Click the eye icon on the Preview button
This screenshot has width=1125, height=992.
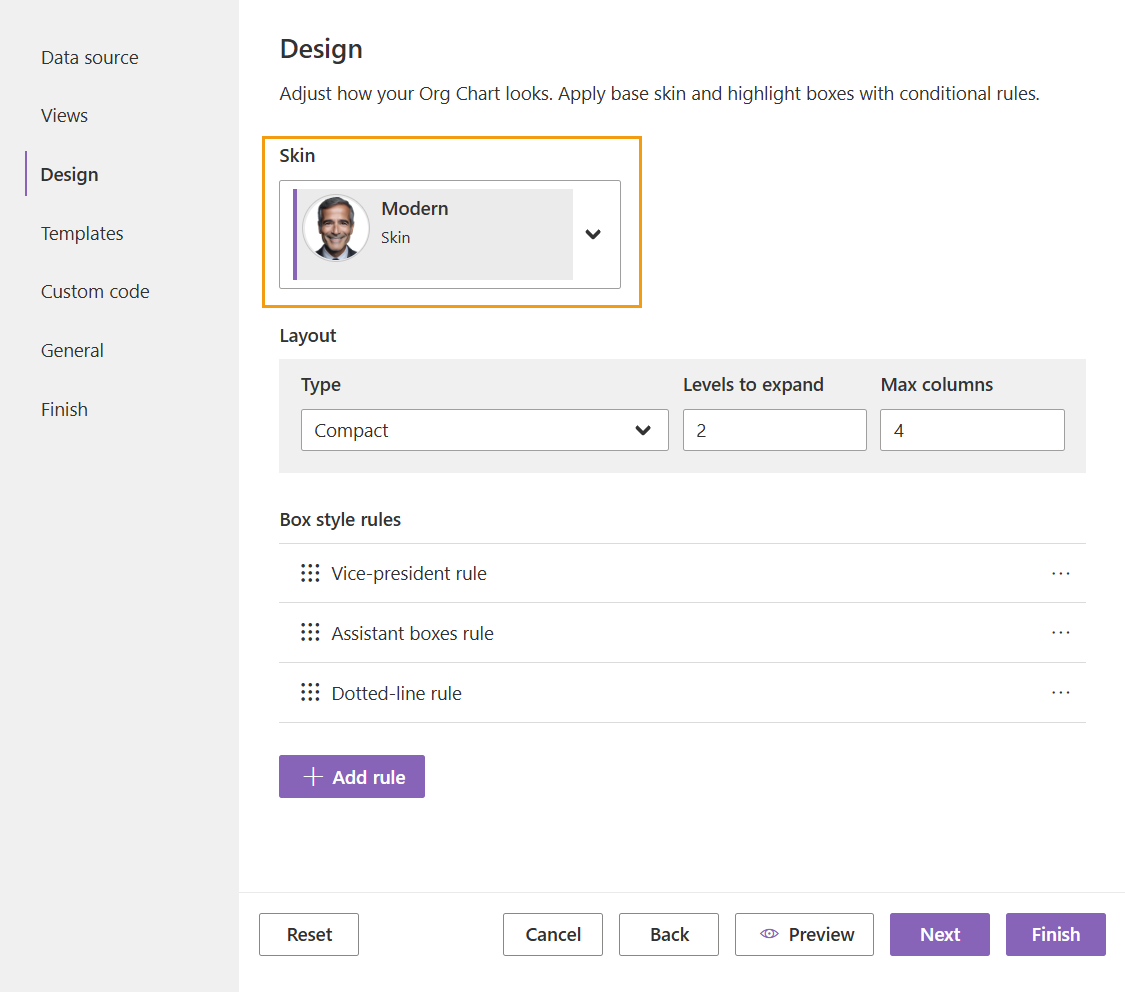coord(769,934)
